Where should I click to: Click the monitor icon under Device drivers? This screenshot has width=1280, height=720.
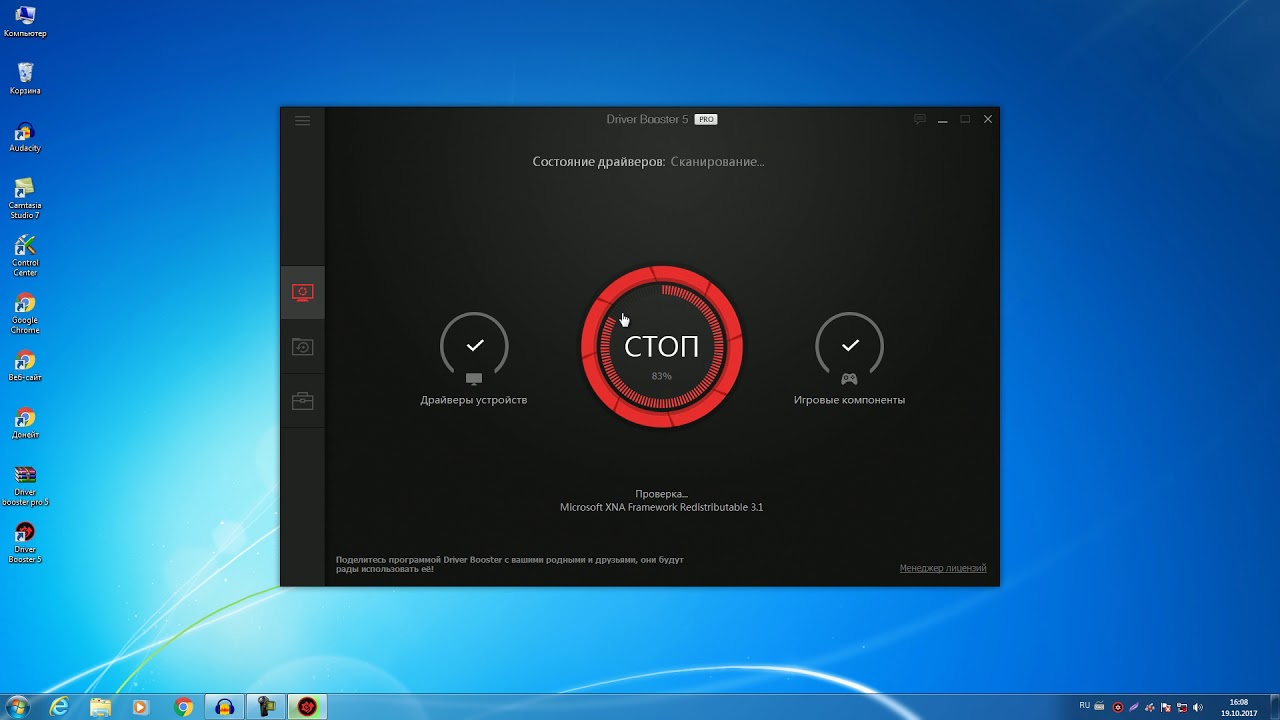click(474, 379)
